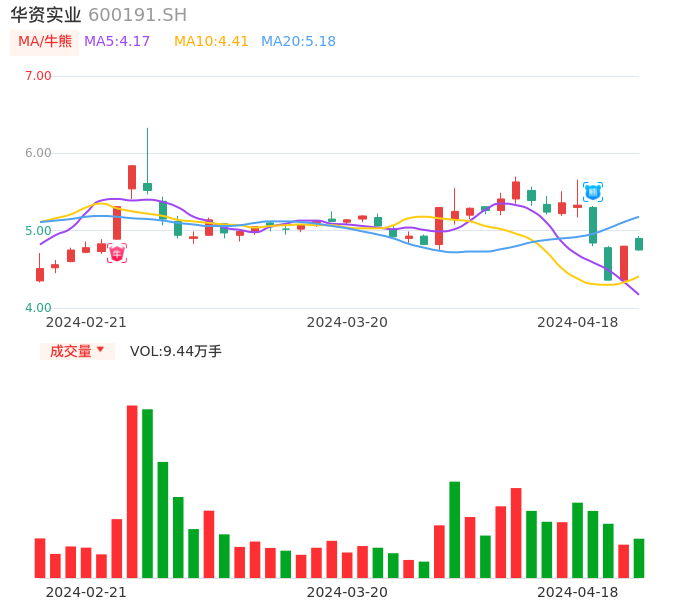The width and height of the screenshot is (686, 606).
Task: Select the tallest red volume bar
Action: [x=132, y=491]
